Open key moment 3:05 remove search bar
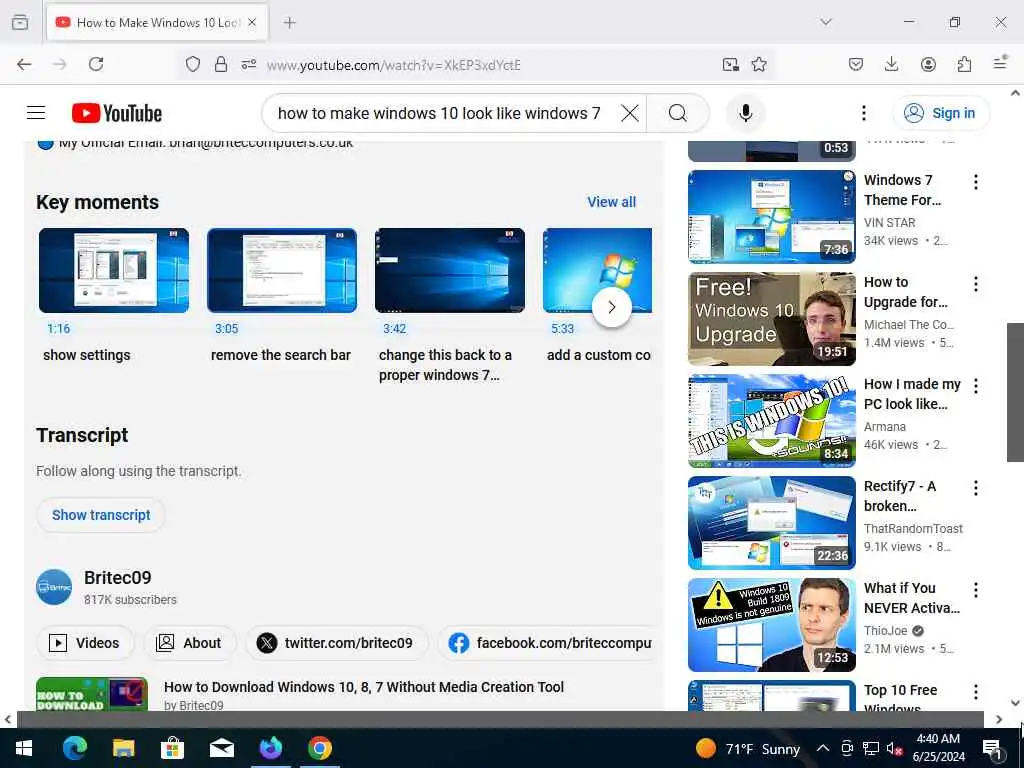Viewport: 1024px width, 768px height. pyautogui.click(x=282, y=270)
